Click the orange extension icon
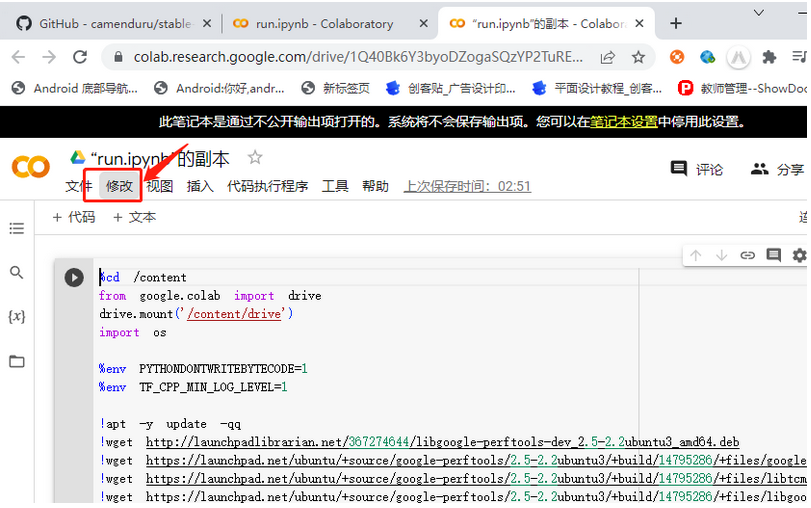 (677, 57)
